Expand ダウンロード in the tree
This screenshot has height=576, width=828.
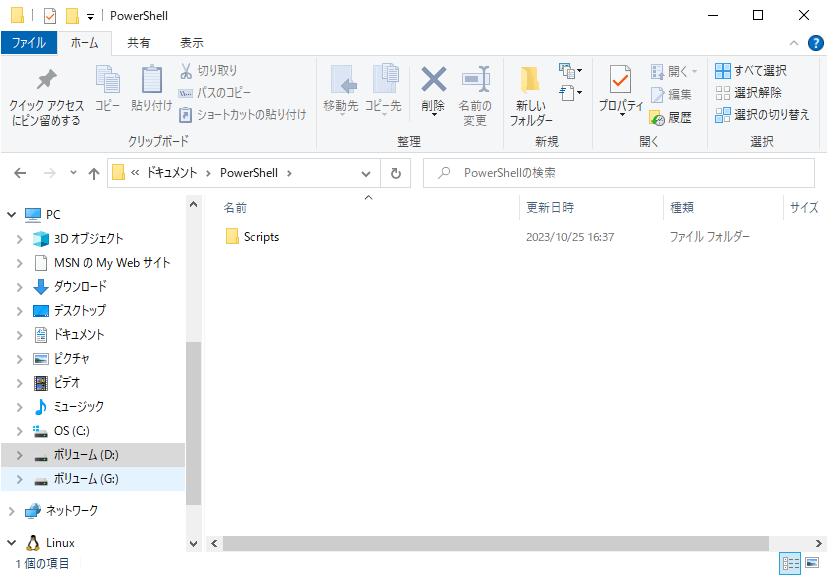pos(20,287)
